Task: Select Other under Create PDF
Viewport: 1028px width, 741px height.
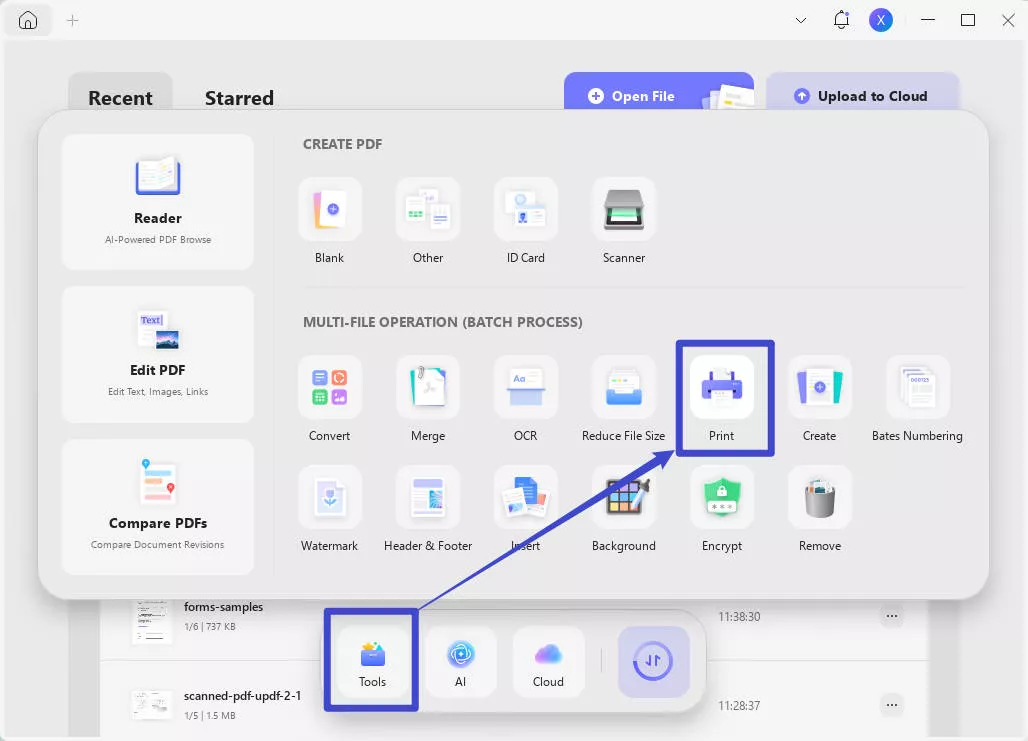Action: [x=427, y=210]
